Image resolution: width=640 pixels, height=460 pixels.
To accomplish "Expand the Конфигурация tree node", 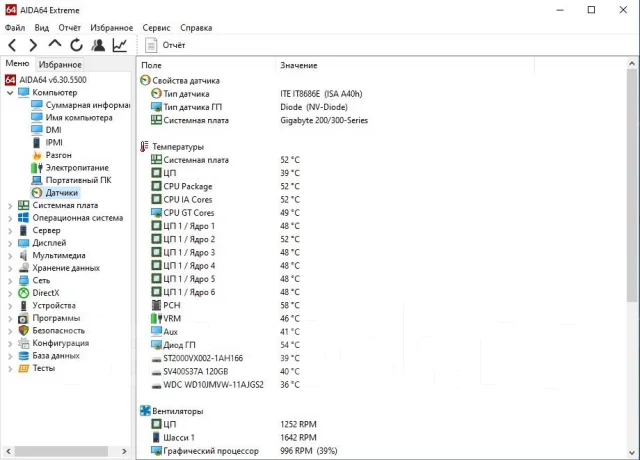I will [10, 344].
